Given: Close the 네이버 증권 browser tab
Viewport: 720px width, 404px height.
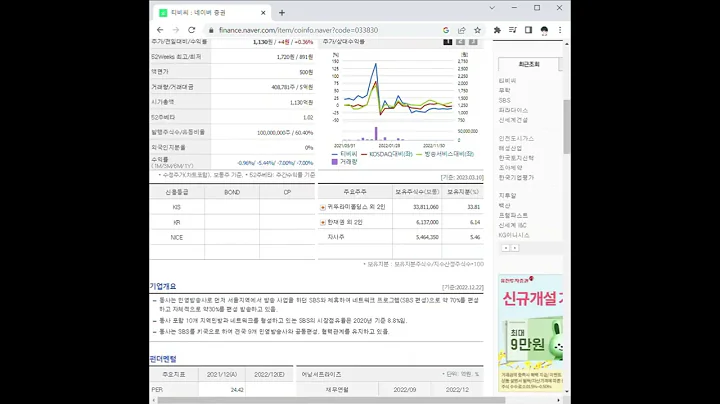Looking at the screenshot, I should (x=263, y=13).
